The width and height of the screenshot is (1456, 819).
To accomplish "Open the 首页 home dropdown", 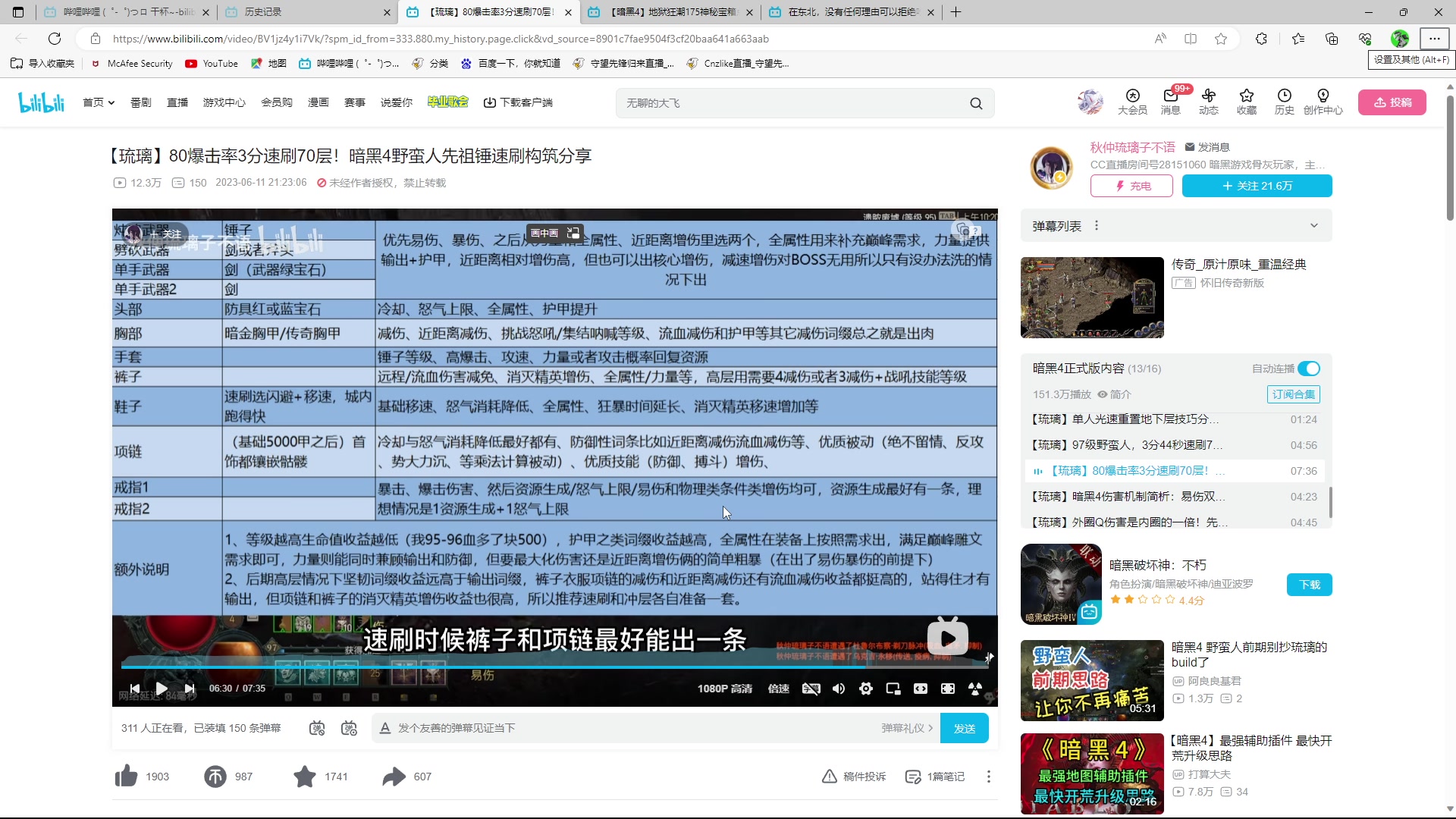I will click(99, 102).
